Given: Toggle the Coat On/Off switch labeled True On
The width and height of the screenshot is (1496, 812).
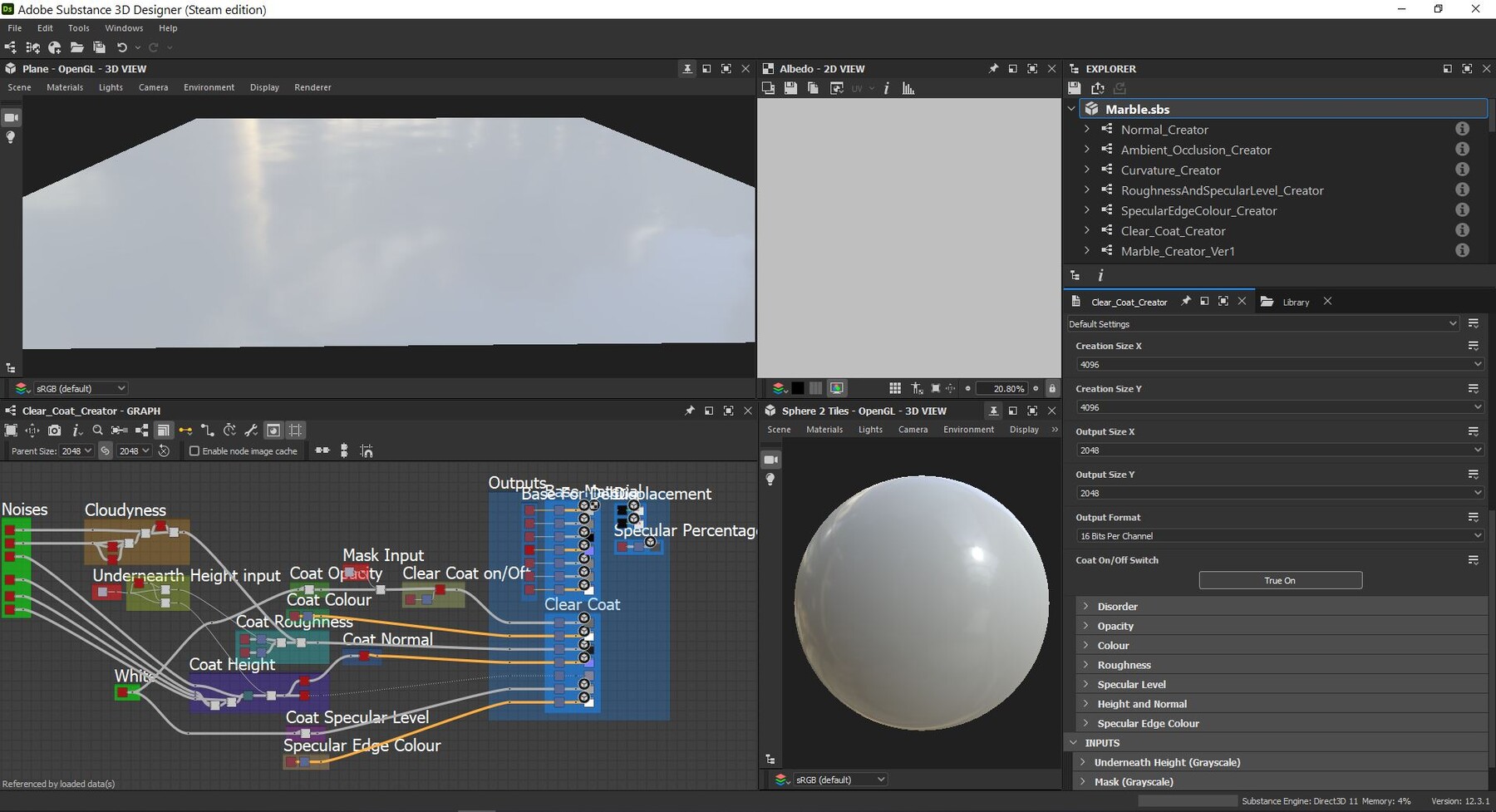Looking at the screenshot, I should (1280, 580).
